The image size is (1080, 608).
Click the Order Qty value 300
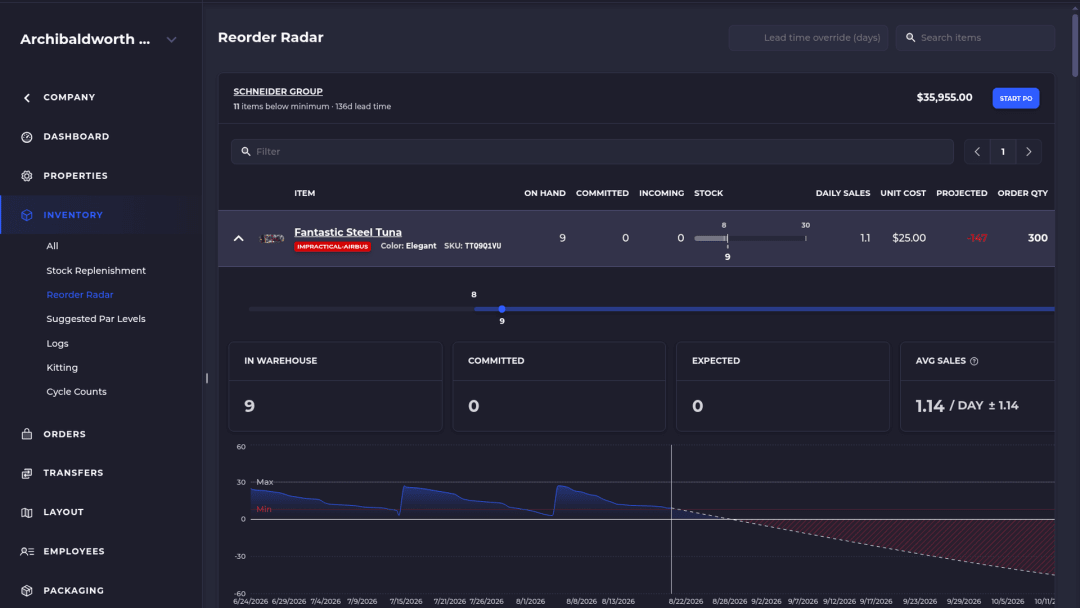coord(1037,238)
